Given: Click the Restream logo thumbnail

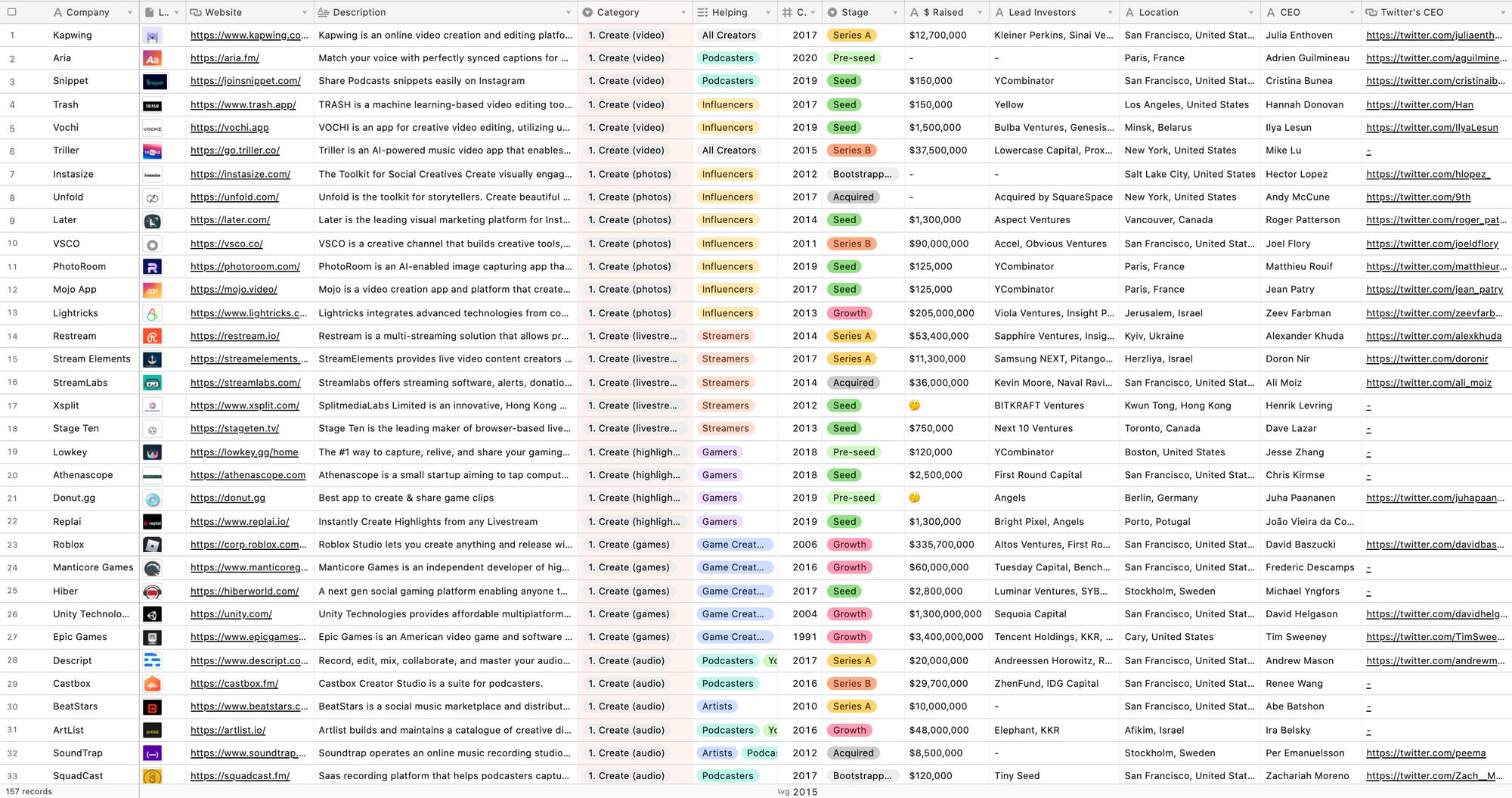Looking at the screenshot, I should click(153, 337).
